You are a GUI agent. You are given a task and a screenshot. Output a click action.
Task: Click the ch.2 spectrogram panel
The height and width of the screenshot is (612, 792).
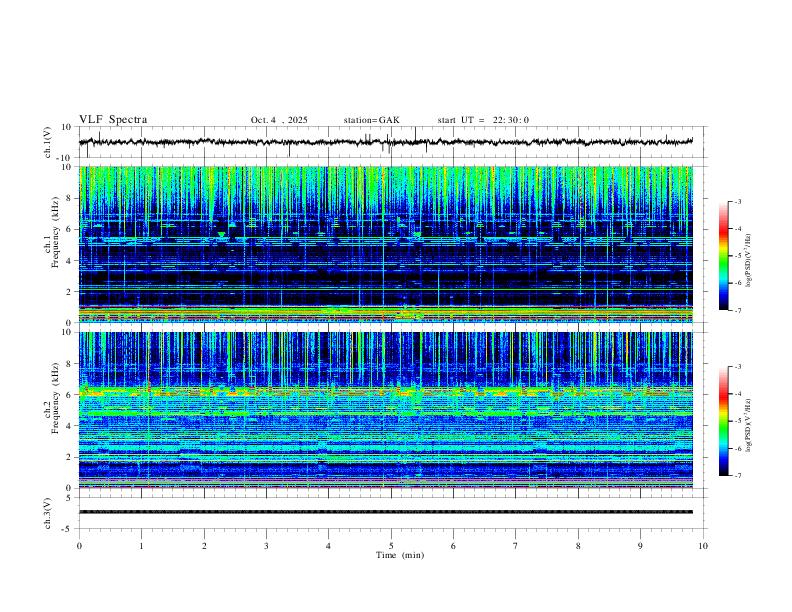coord(385,410)
